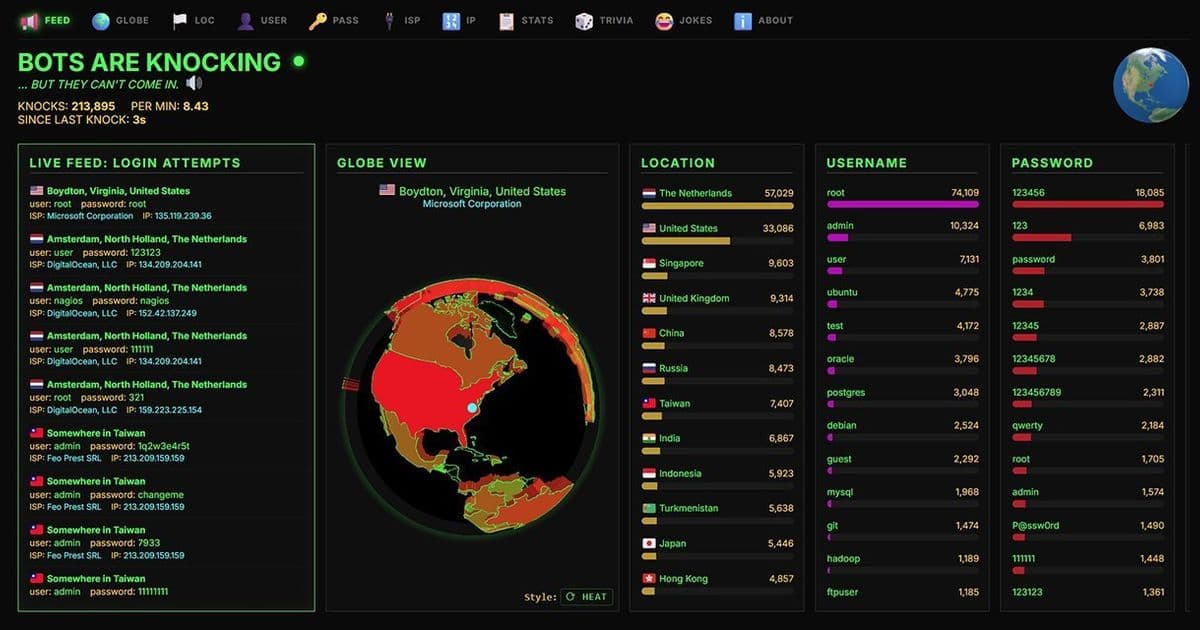
Task: Click the LOC flag icon
Action: 181,19
